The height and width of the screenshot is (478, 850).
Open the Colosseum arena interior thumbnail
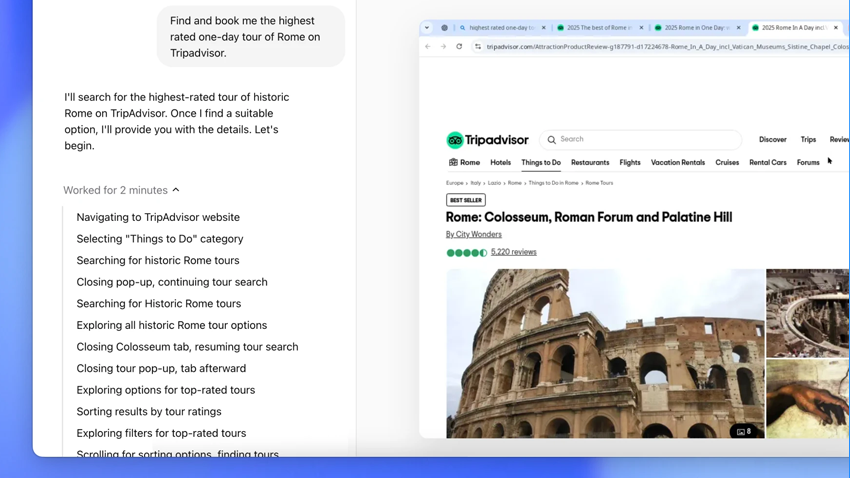(x=808, y=313)
